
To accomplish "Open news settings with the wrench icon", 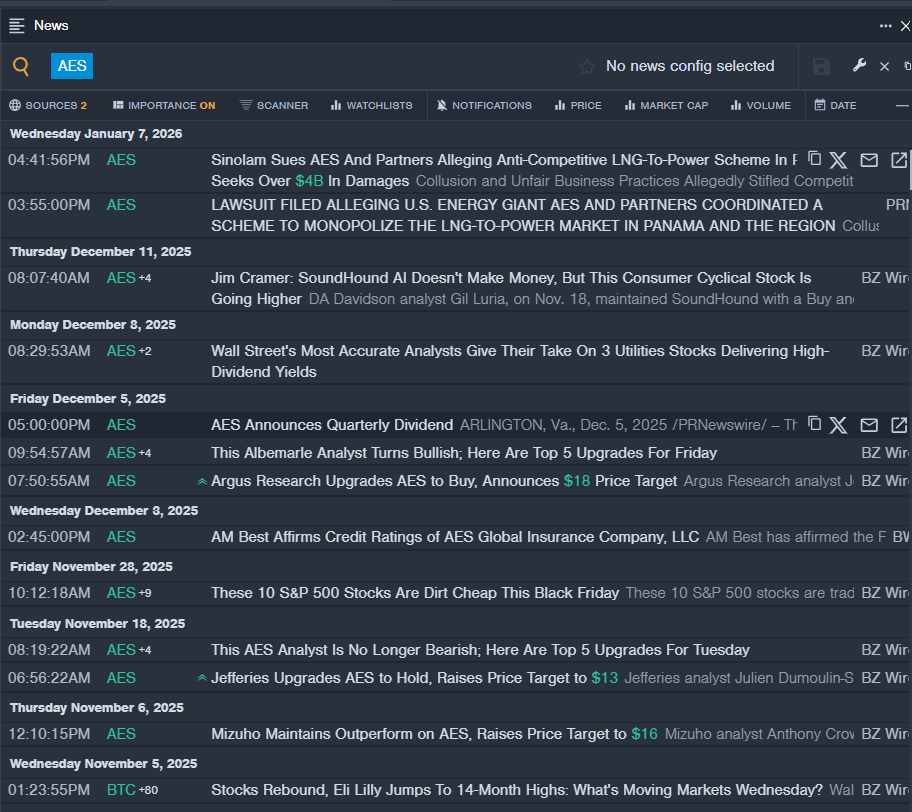I will pyautogui.click(x=859, y=66).
